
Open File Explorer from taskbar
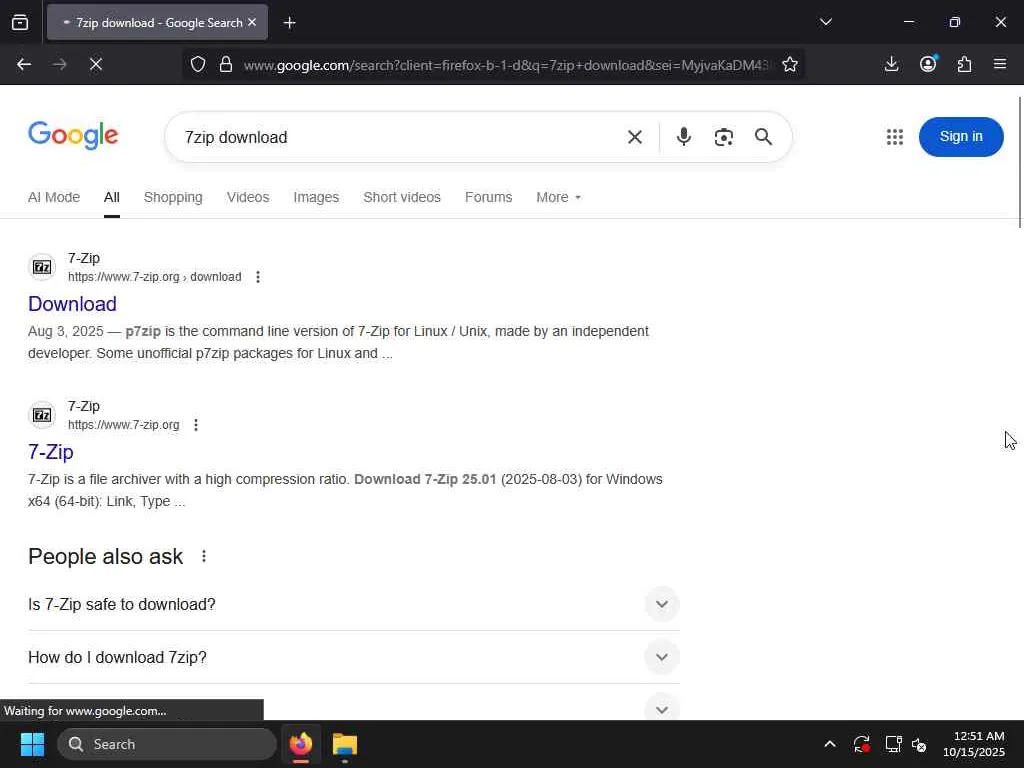pyautogui.click(x=345, y=744)
